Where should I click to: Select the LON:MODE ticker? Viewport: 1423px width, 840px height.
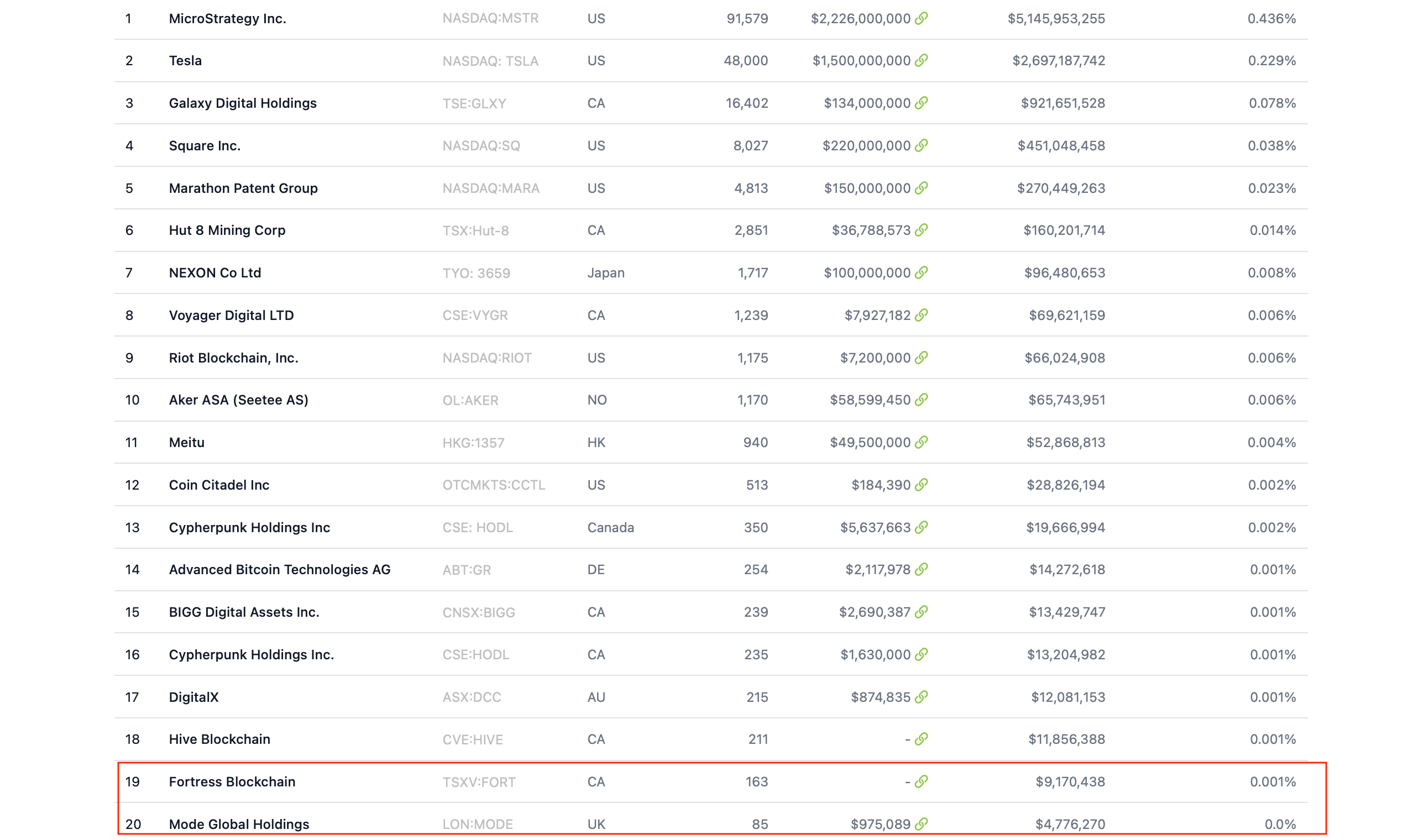[x=478, y=824]
